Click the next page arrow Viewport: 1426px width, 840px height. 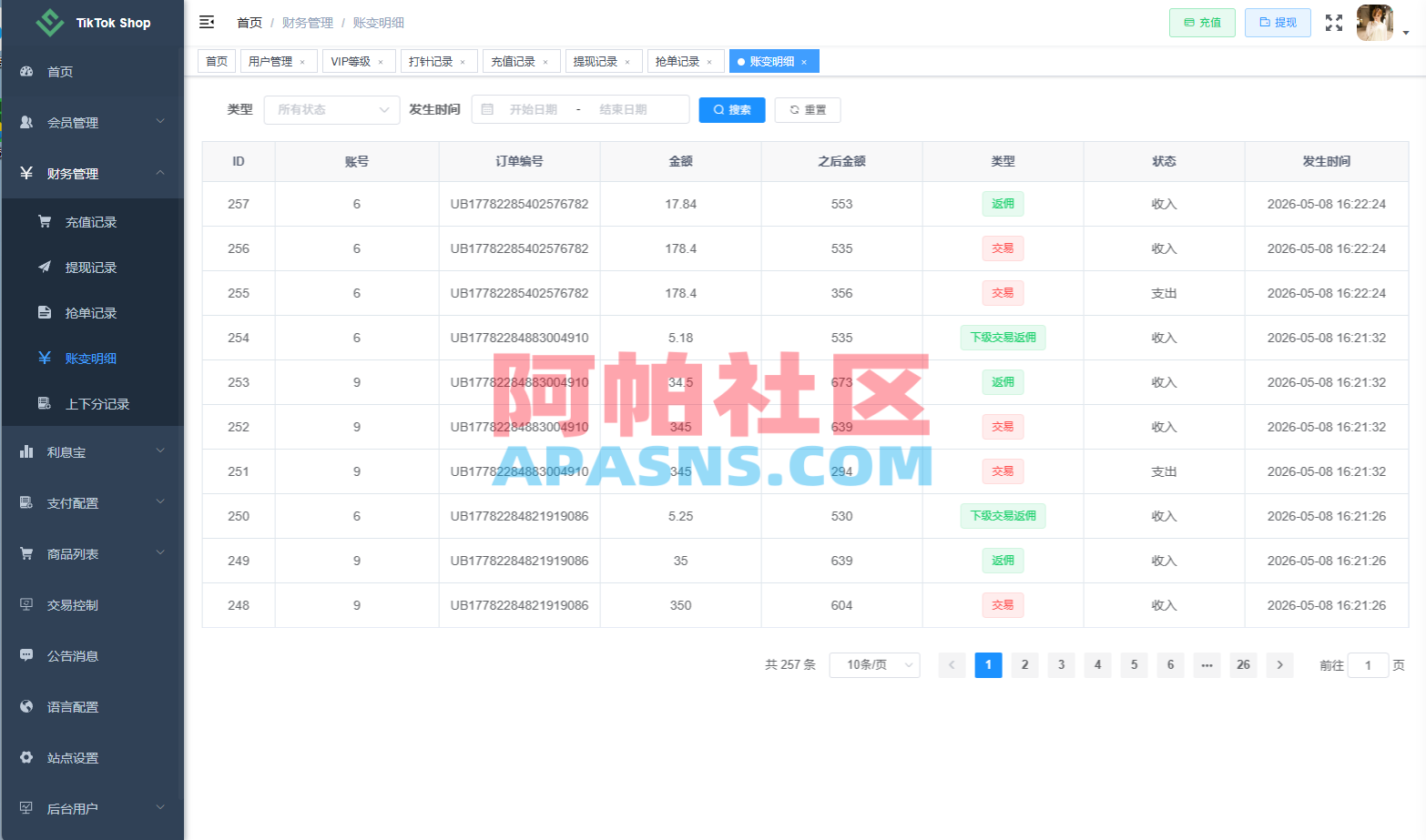[1279, 665]
